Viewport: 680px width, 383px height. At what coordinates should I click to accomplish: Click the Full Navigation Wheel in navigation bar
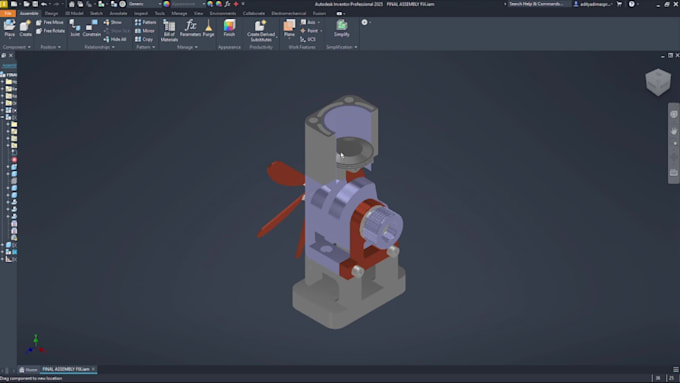click(674, 114)
